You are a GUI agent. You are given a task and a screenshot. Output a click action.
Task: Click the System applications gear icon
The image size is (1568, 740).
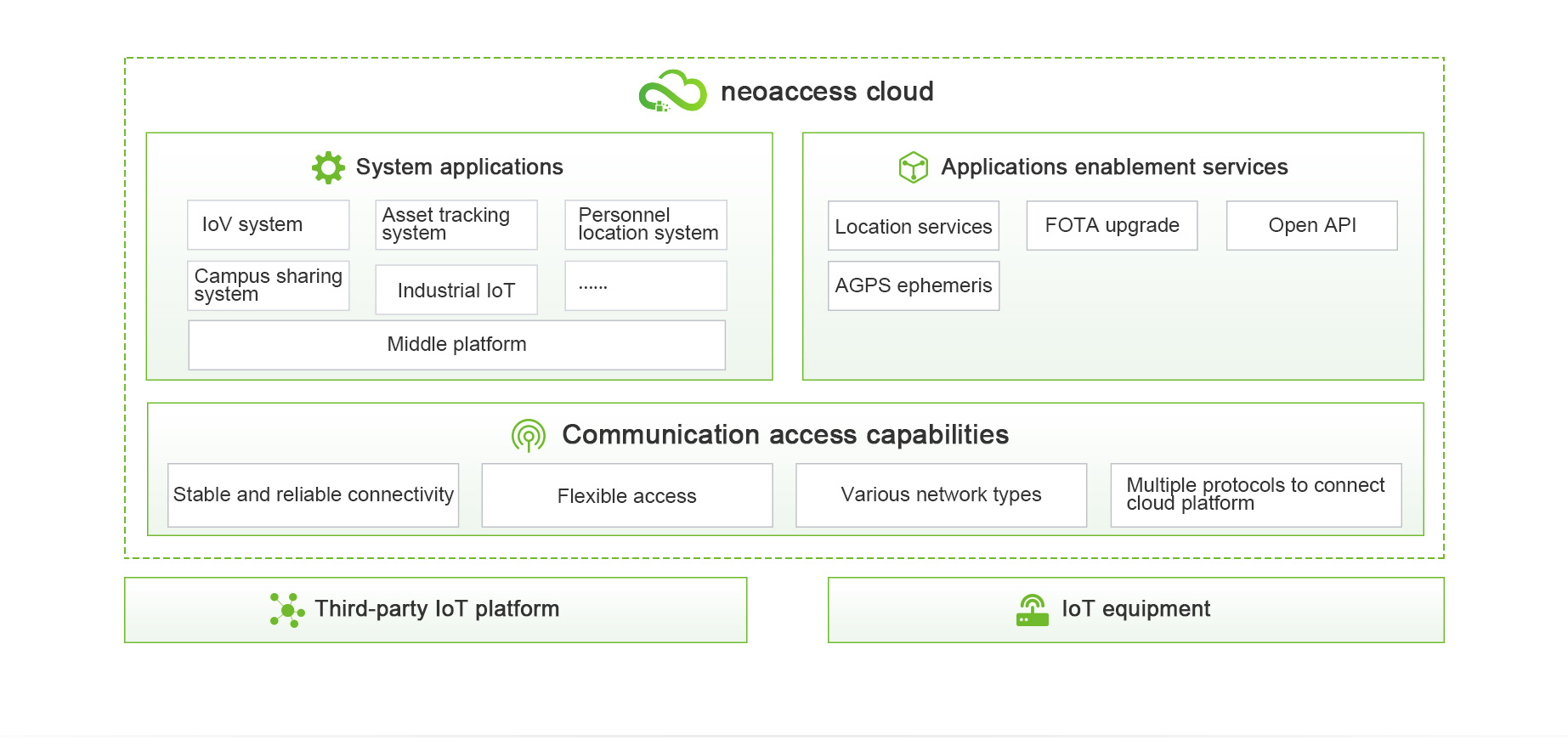click(328, 167)
